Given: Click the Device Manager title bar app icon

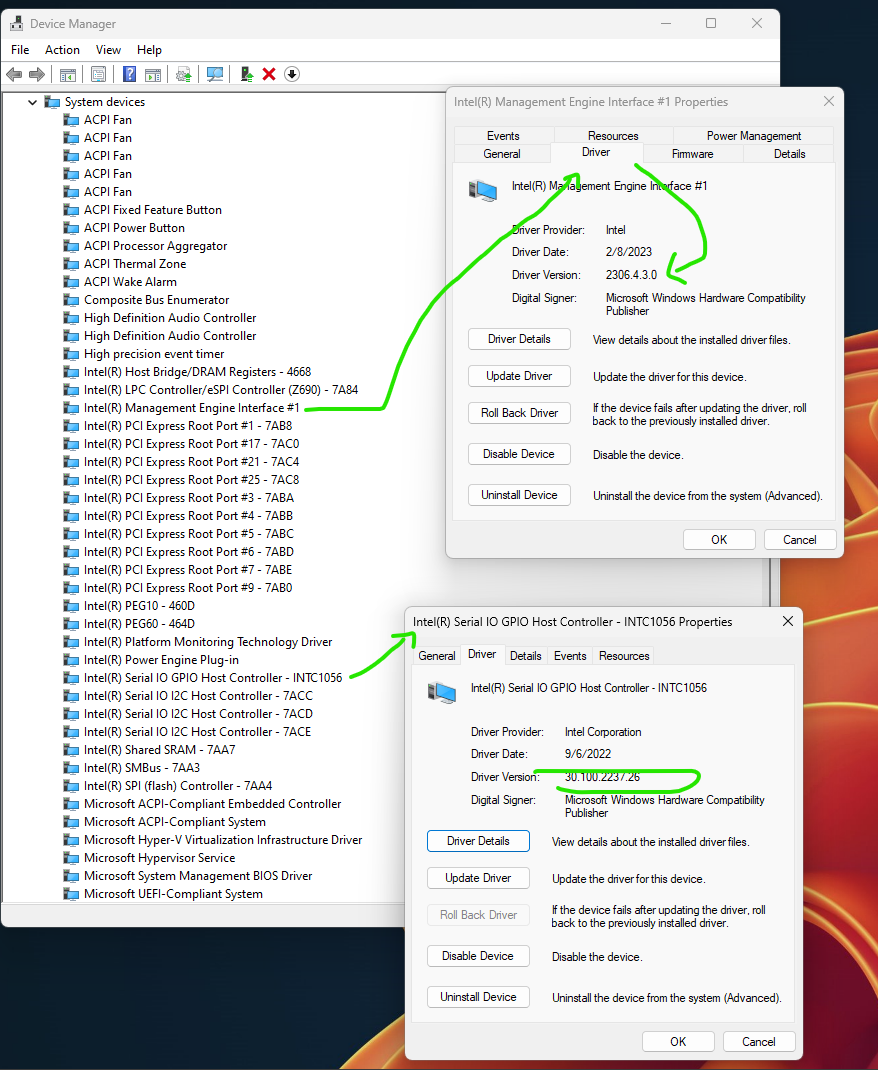Looking at the screenshot, I should (x=16, y=24).
